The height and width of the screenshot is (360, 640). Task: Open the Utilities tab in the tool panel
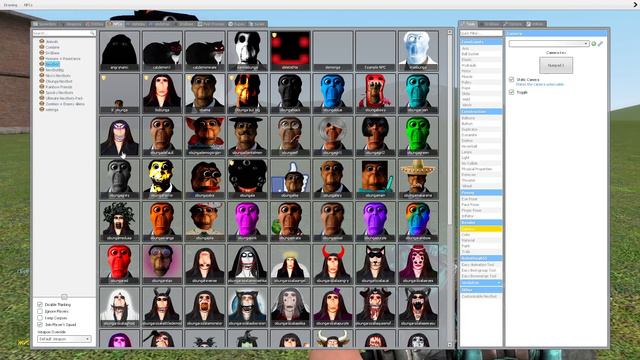[x=536, y=24]
